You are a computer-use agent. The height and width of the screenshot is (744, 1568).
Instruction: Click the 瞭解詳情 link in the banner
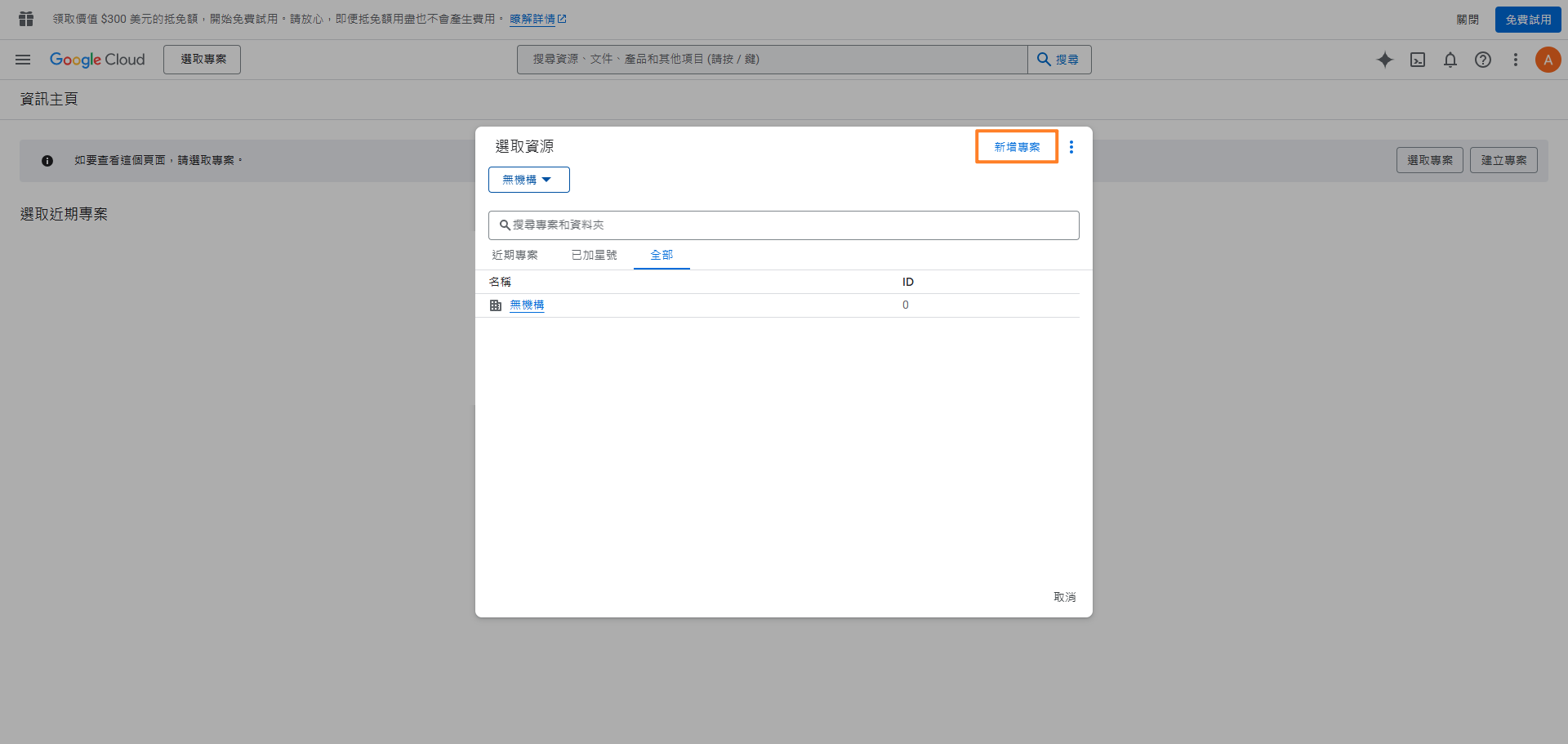click(532, 19)
